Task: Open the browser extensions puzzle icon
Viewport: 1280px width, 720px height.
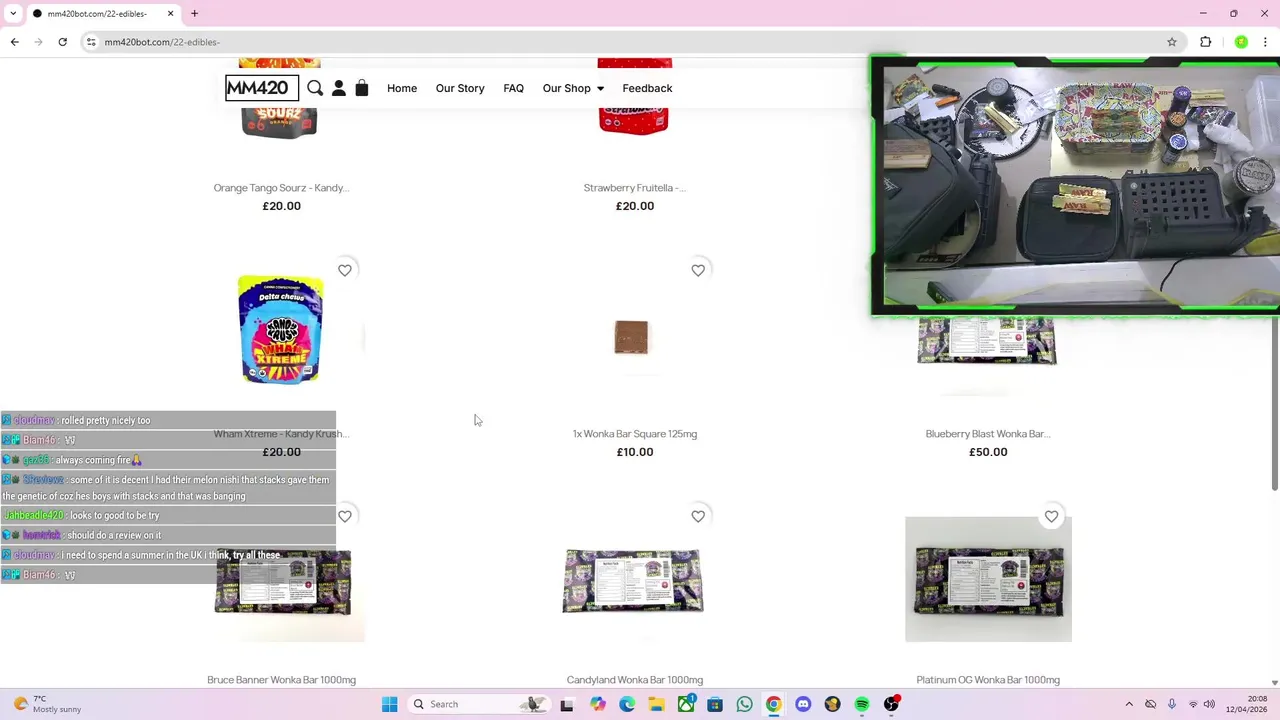Action: 1206,42
